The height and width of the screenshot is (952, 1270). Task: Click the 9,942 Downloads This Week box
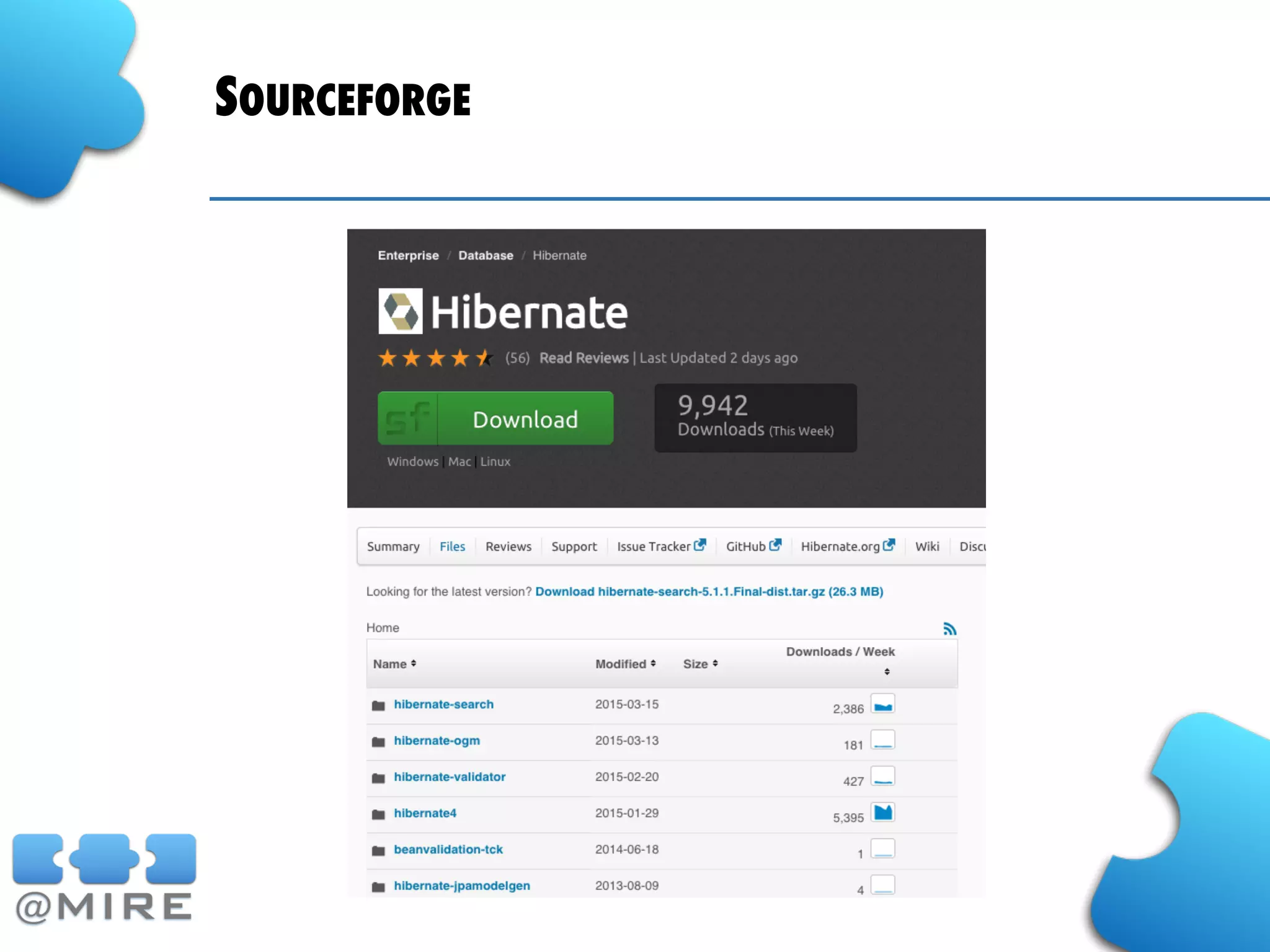click(x=755, y=418)
